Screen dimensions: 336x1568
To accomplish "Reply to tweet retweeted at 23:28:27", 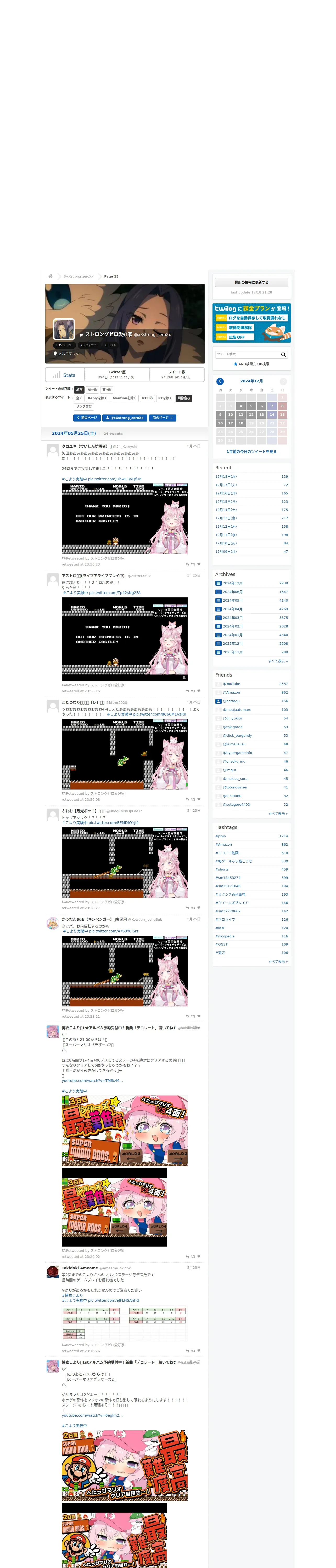I will pyautogui.click(x=187, y=908).
